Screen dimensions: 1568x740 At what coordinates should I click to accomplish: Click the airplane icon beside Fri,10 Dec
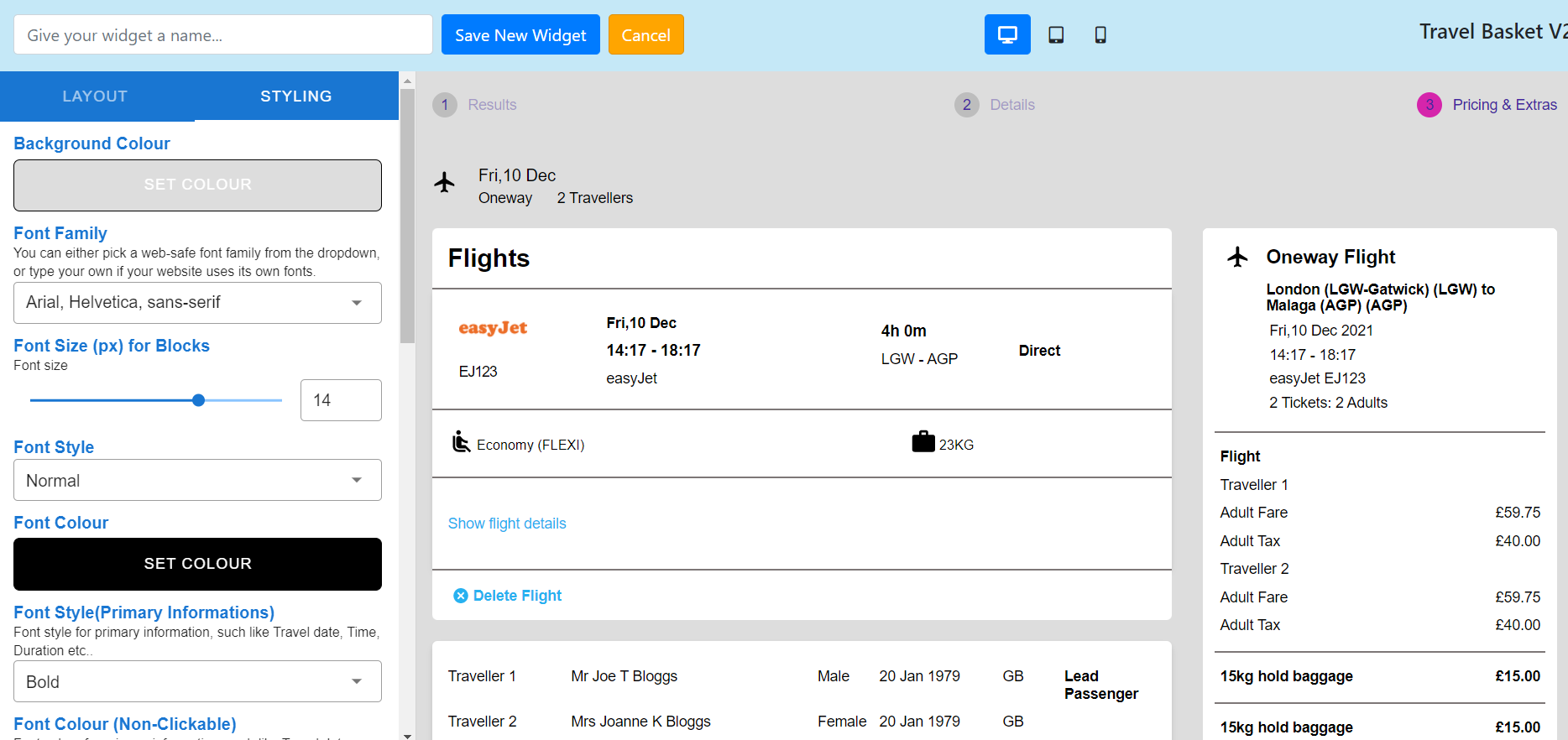click(444, 182)
